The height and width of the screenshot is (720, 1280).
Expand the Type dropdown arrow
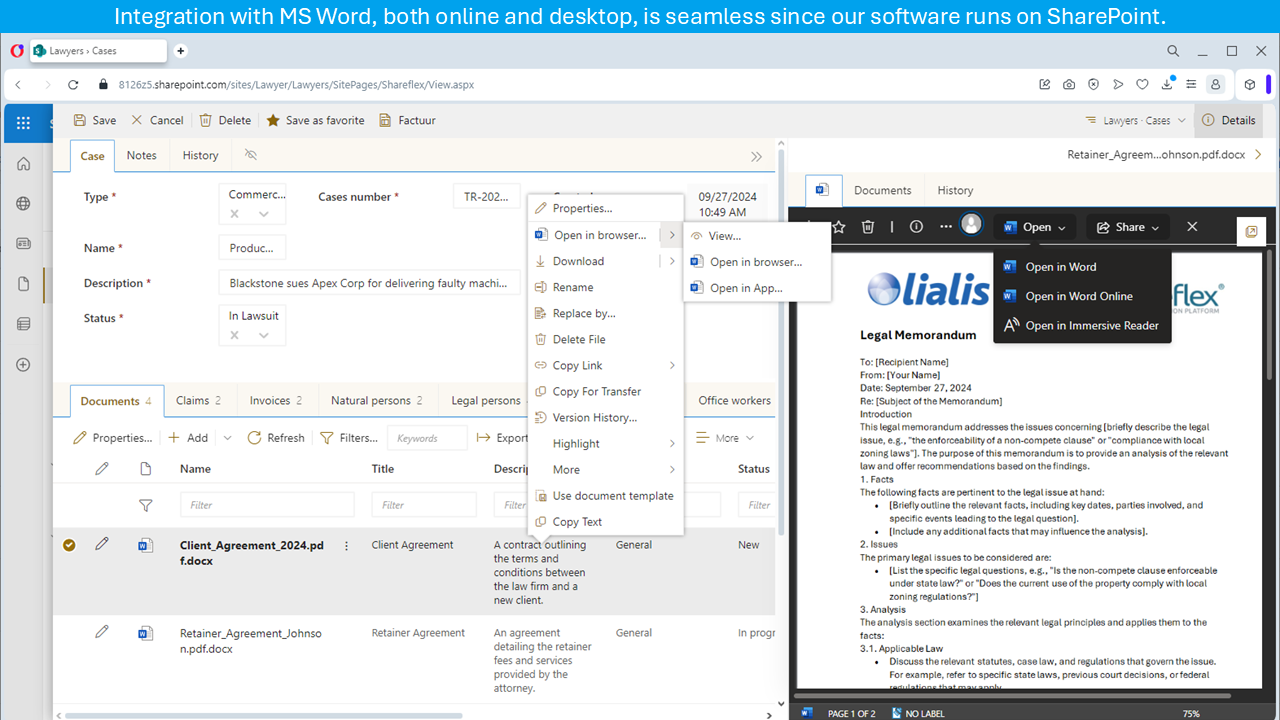coord(264,214)
